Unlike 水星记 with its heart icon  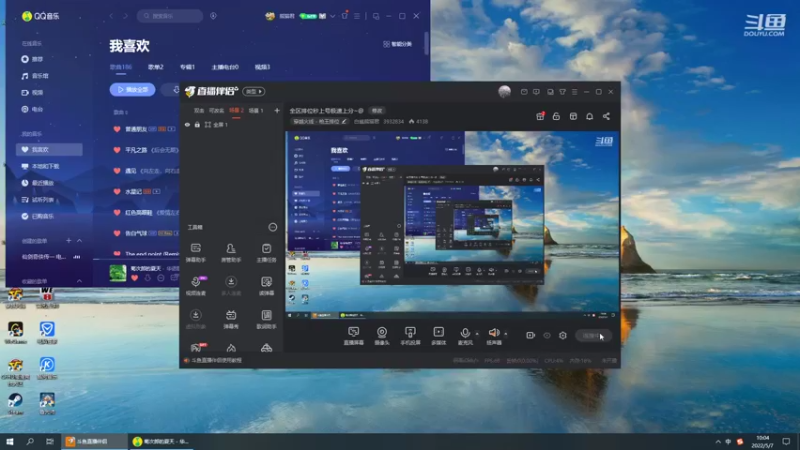(x=117, y=191)
